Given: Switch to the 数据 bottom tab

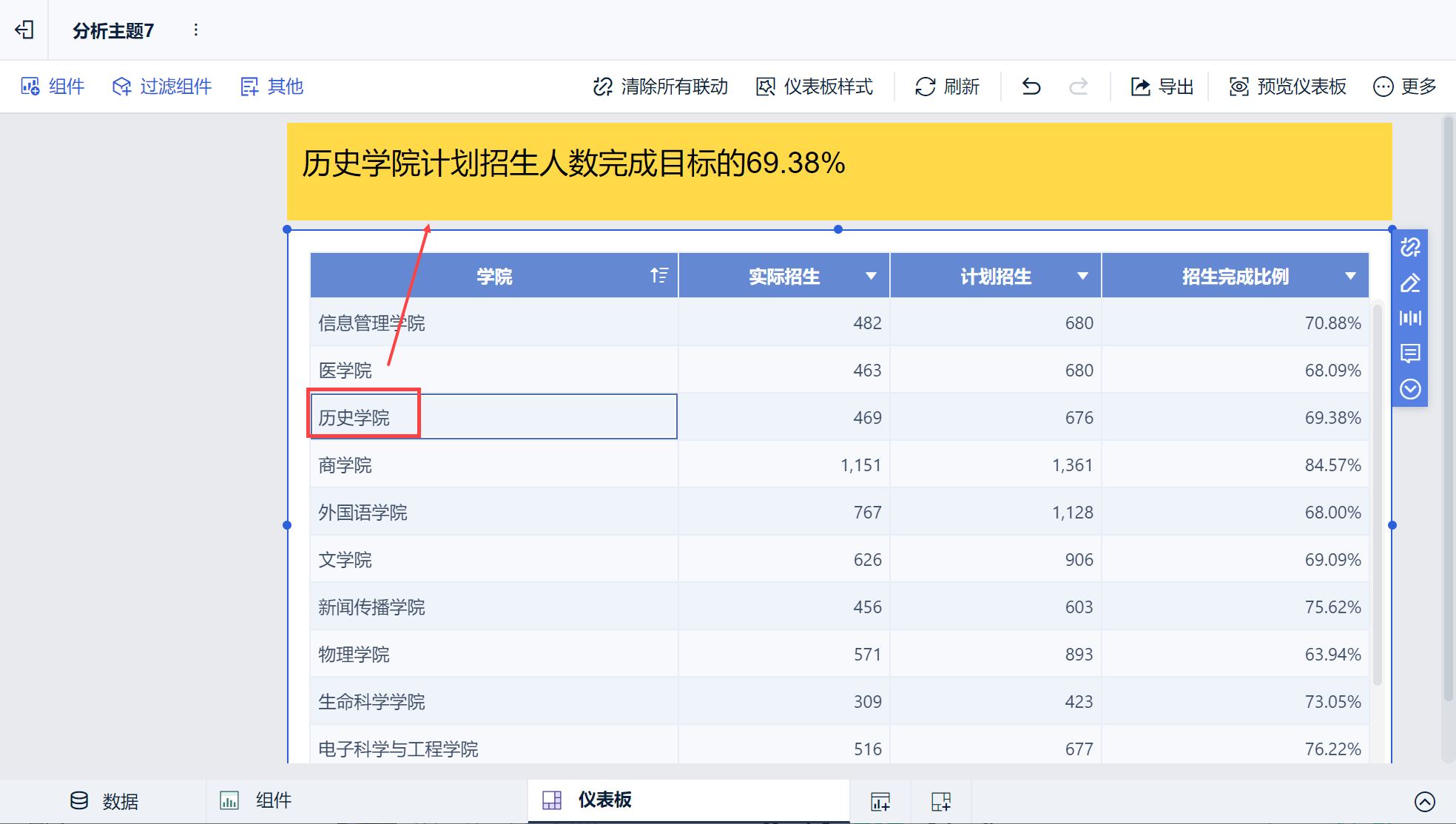Looking at the screenshot, I should pyautogui.click(x=104, y=801).
